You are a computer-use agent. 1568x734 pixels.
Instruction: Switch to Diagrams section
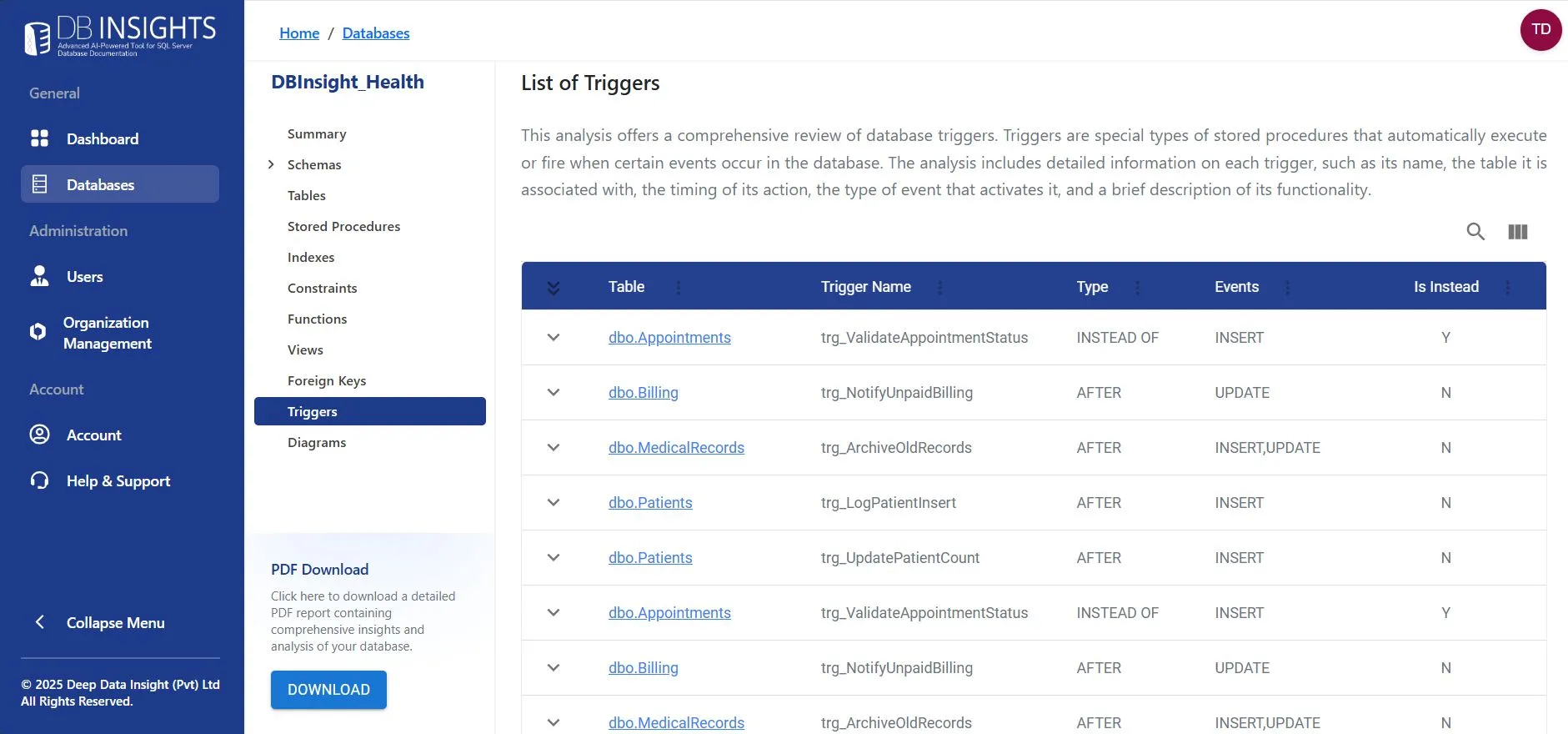coord(317,442)
